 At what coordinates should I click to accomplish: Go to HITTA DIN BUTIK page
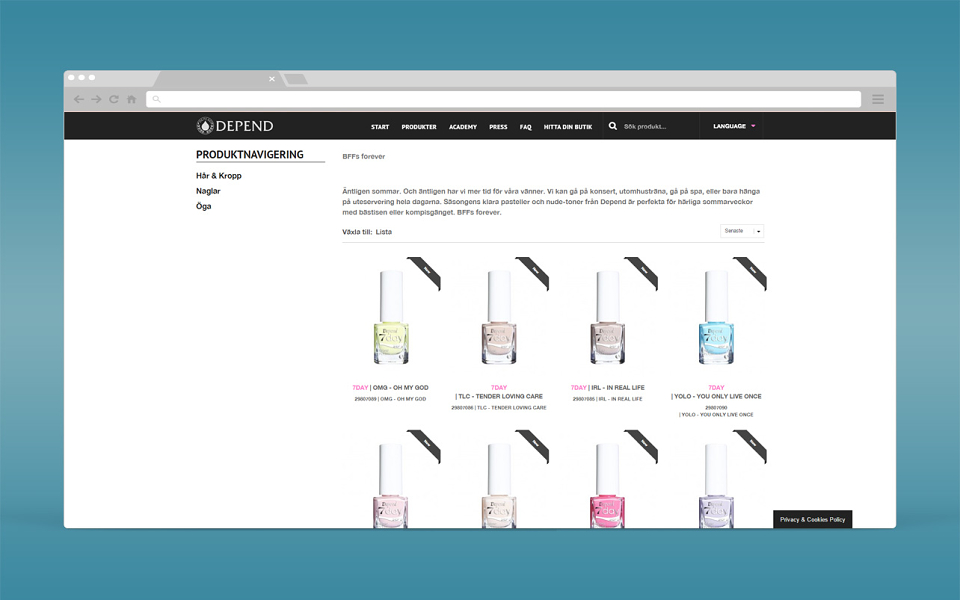(x=568, y=127)
